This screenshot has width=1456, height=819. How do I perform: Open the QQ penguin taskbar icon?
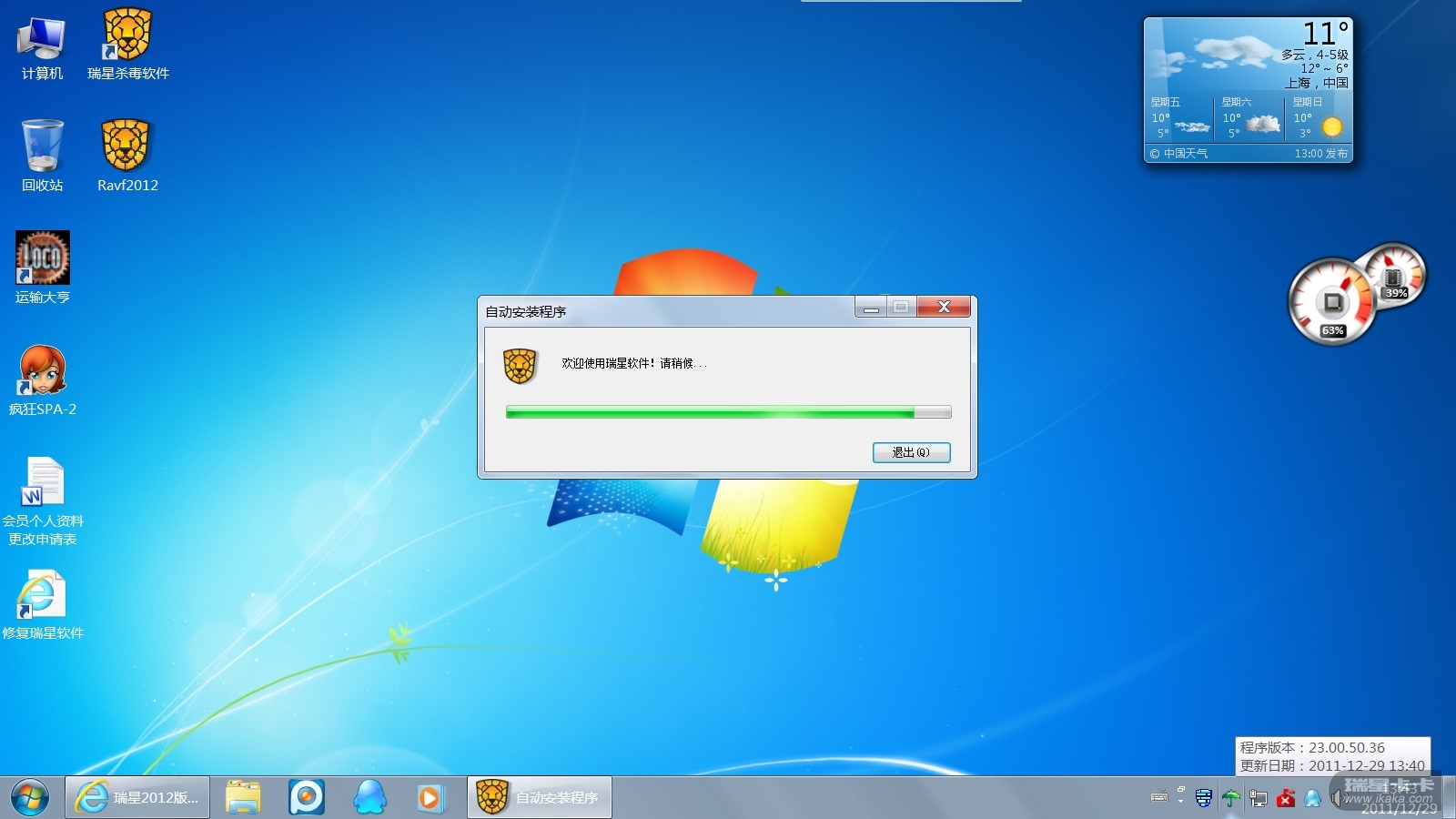click(369, 798)
